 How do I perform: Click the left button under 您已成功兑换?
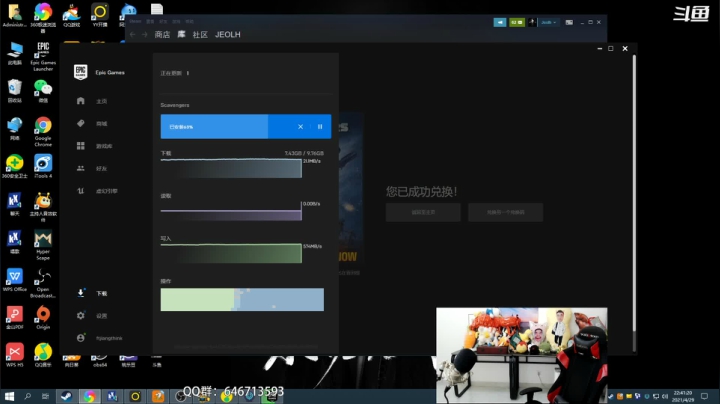pyautogui.click(x=423, y=213)
